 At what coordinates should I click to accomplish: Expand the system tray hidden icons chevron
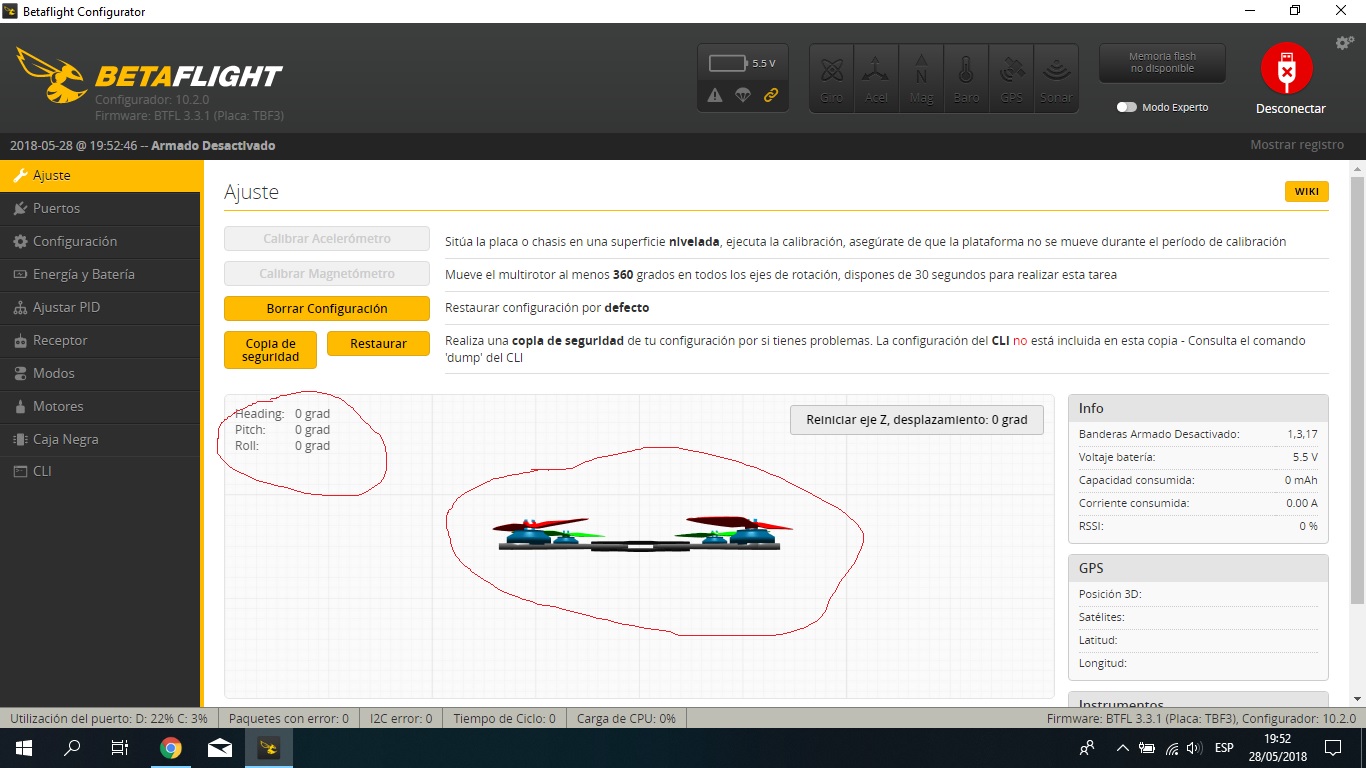click(1123, 748)
